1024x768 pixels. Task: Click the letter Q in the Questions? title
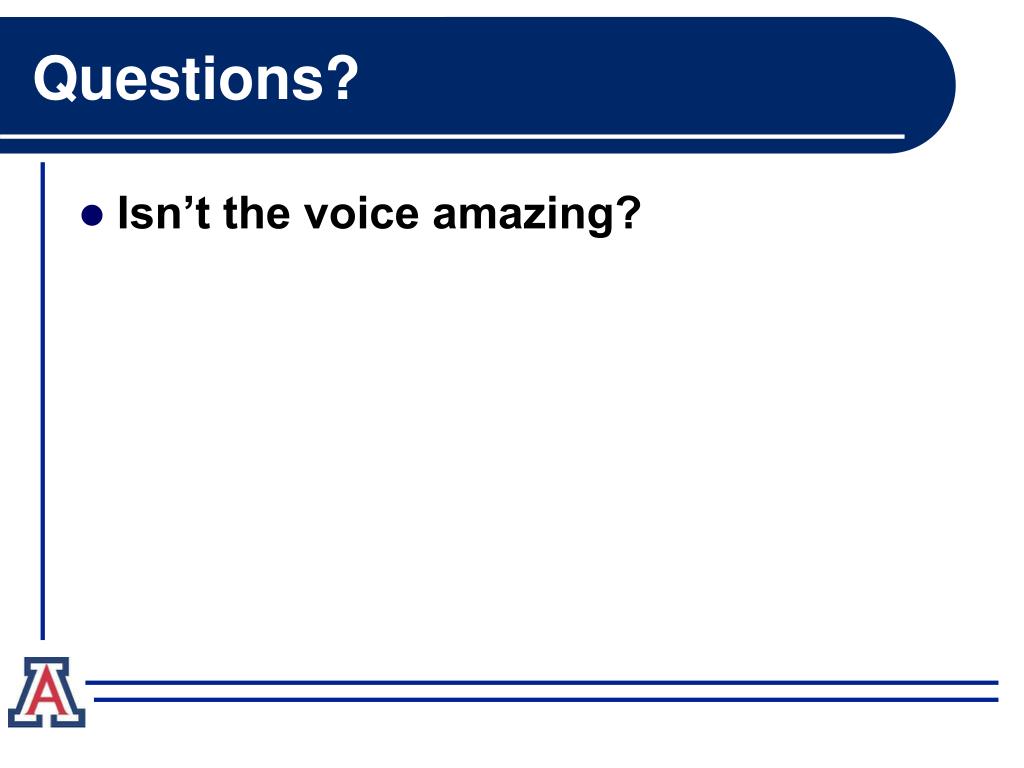point(56,79)
